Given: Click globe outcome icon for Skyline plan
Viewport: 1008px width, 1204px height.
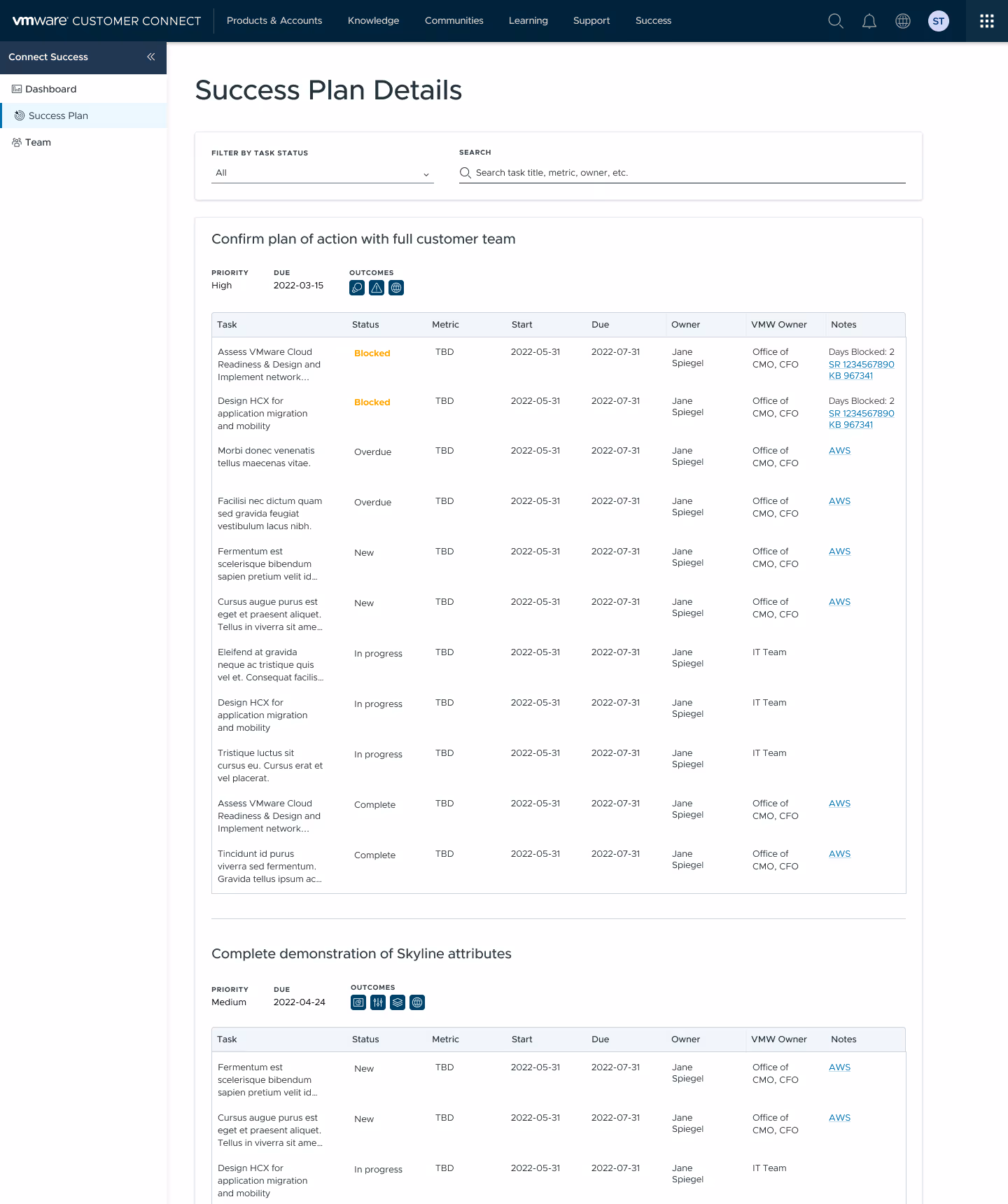Looking at the screenshot, I should (417, 1002).
